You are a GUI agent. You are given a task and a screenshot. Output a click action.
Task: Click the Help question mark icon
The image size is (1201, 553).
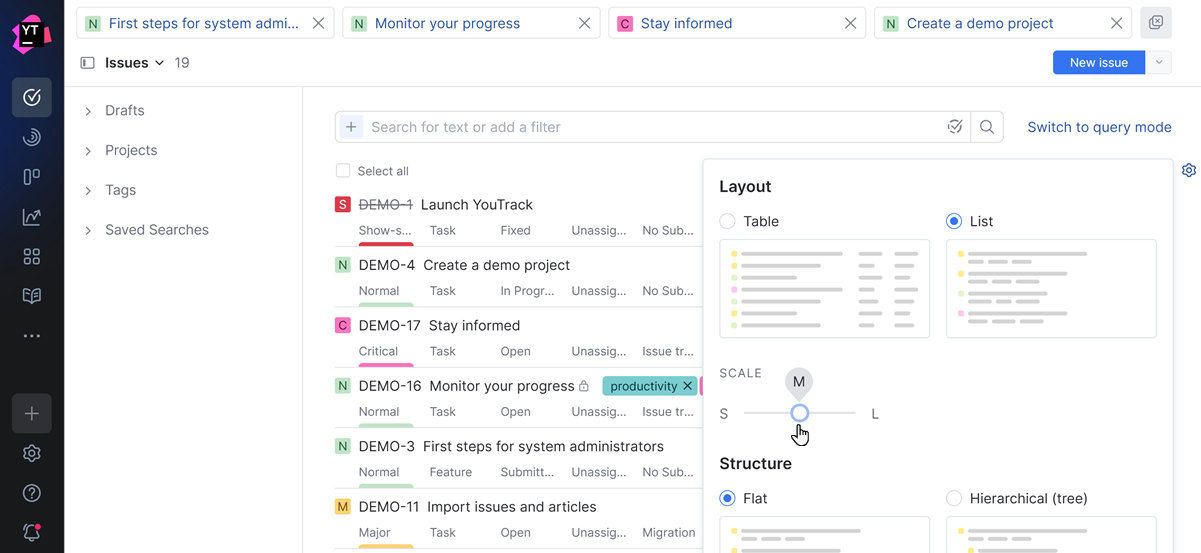32,493
